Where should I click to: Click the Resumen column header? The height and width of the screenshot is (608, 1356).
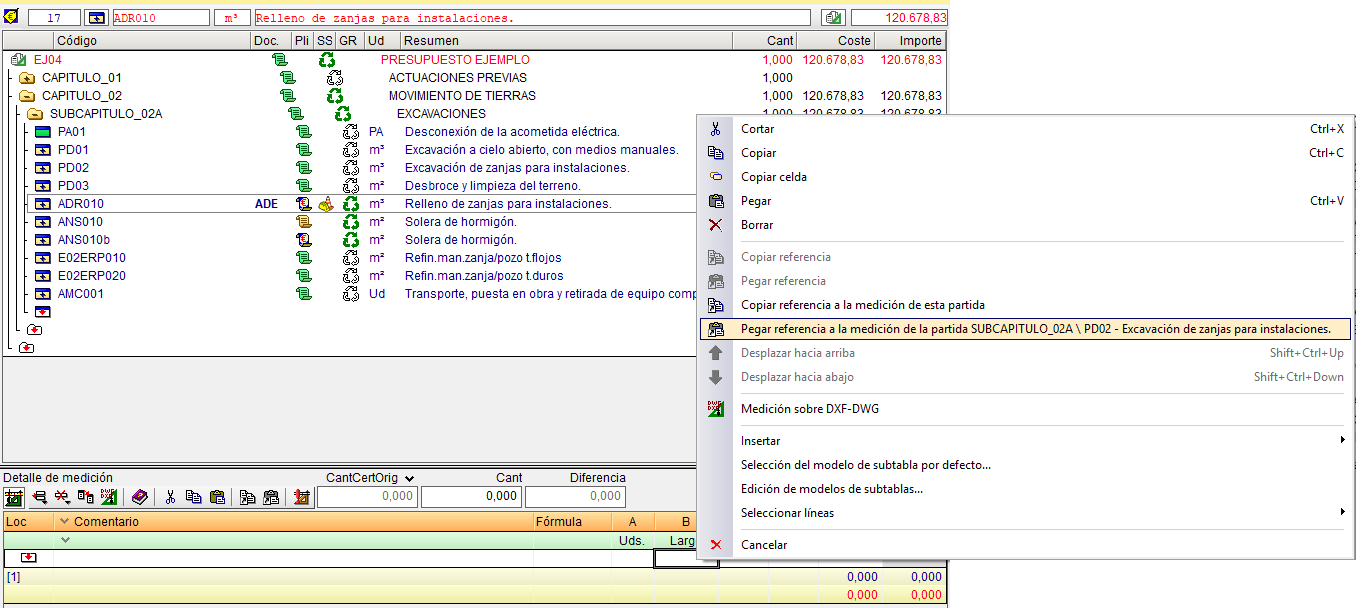(566, 41)
